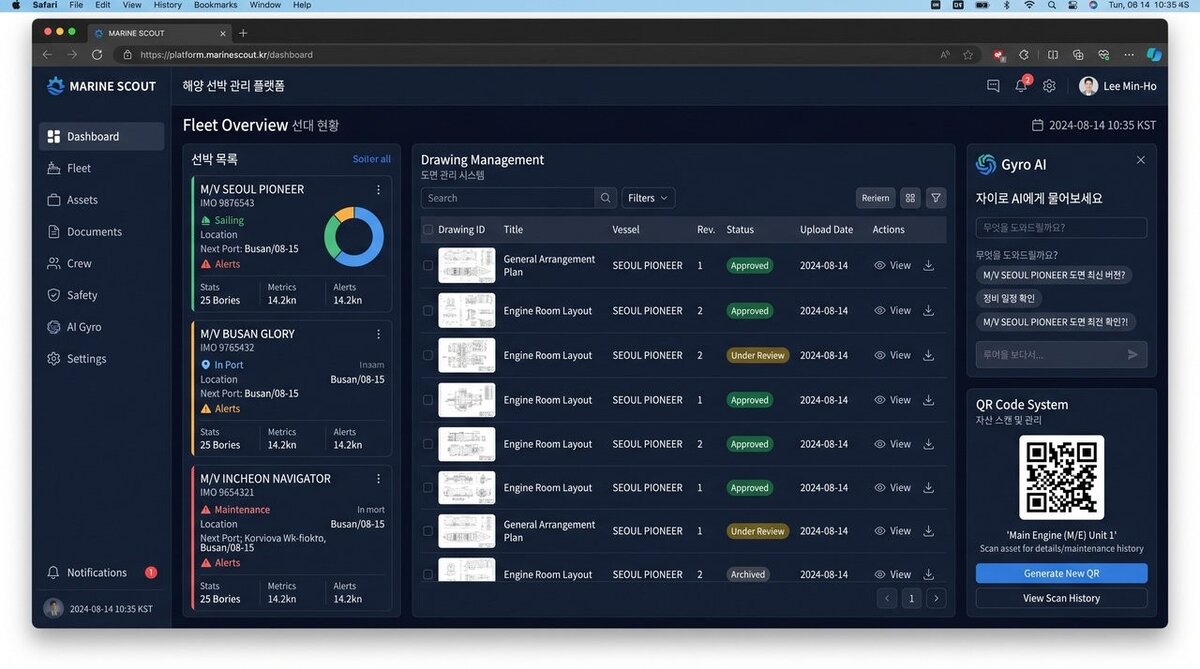Open the header settings gear icon
1200x669 pixels.
click(x=1049, y=86)
